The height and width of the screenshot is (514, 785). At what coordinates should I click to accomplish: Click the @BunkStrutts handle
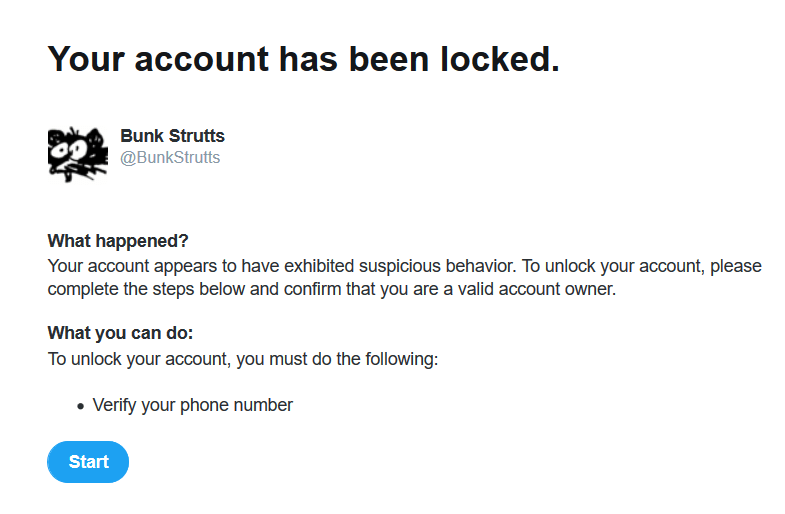click(170, 158)
